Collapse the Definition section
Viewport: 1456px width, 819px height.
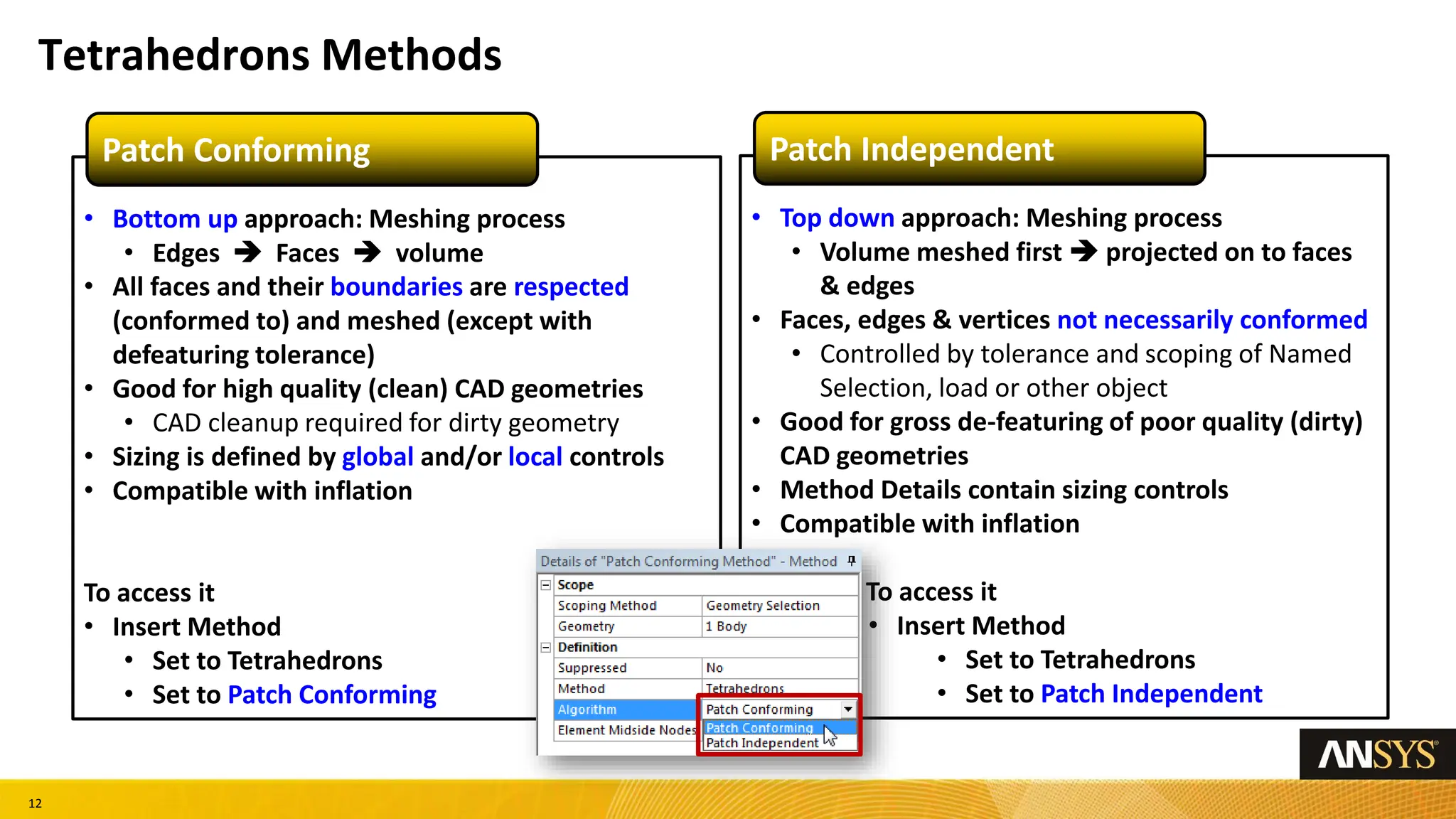point(546,648)
